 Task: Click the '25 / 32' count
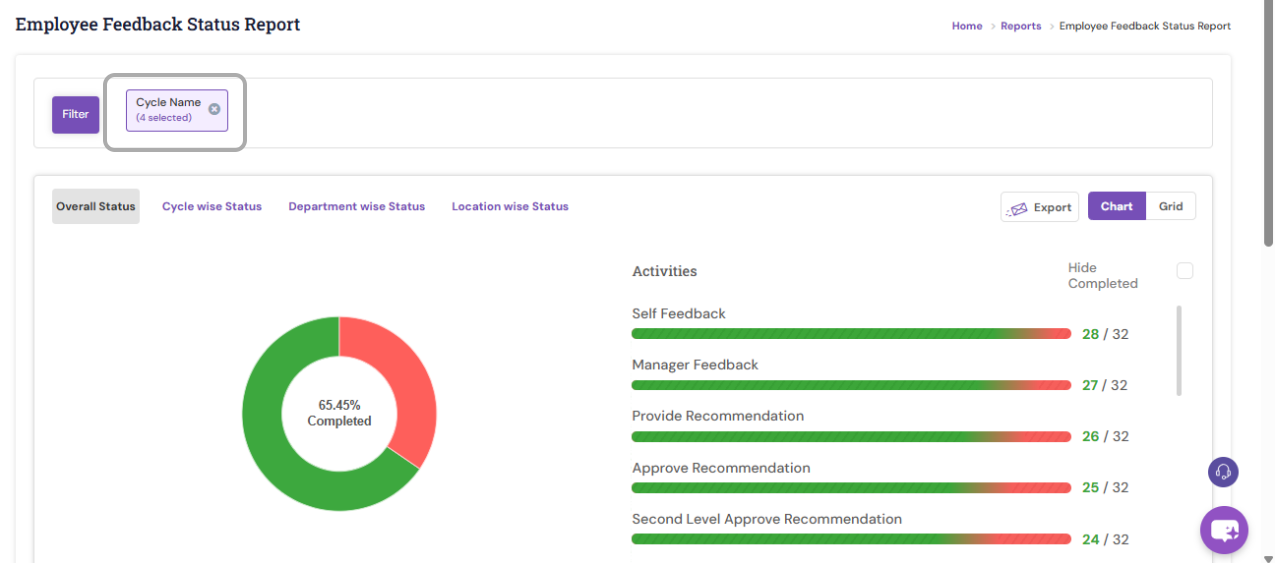tap(1105, 488)
